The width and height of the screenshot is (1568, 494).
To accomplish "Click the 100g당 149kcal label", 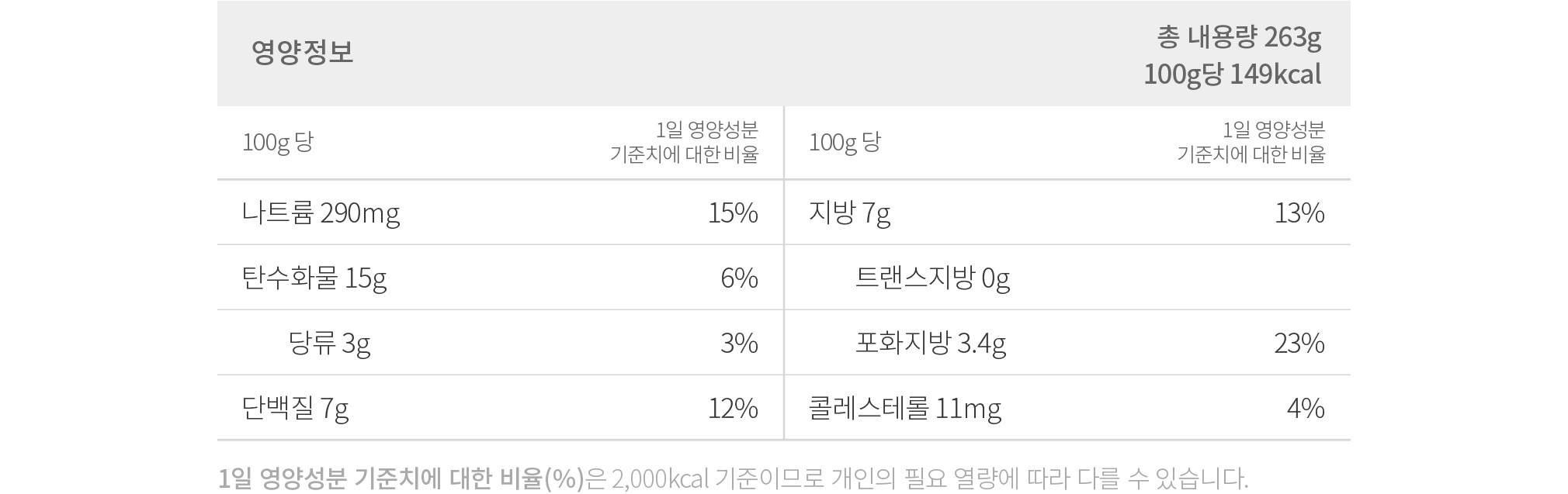I will click(1232, 74).
